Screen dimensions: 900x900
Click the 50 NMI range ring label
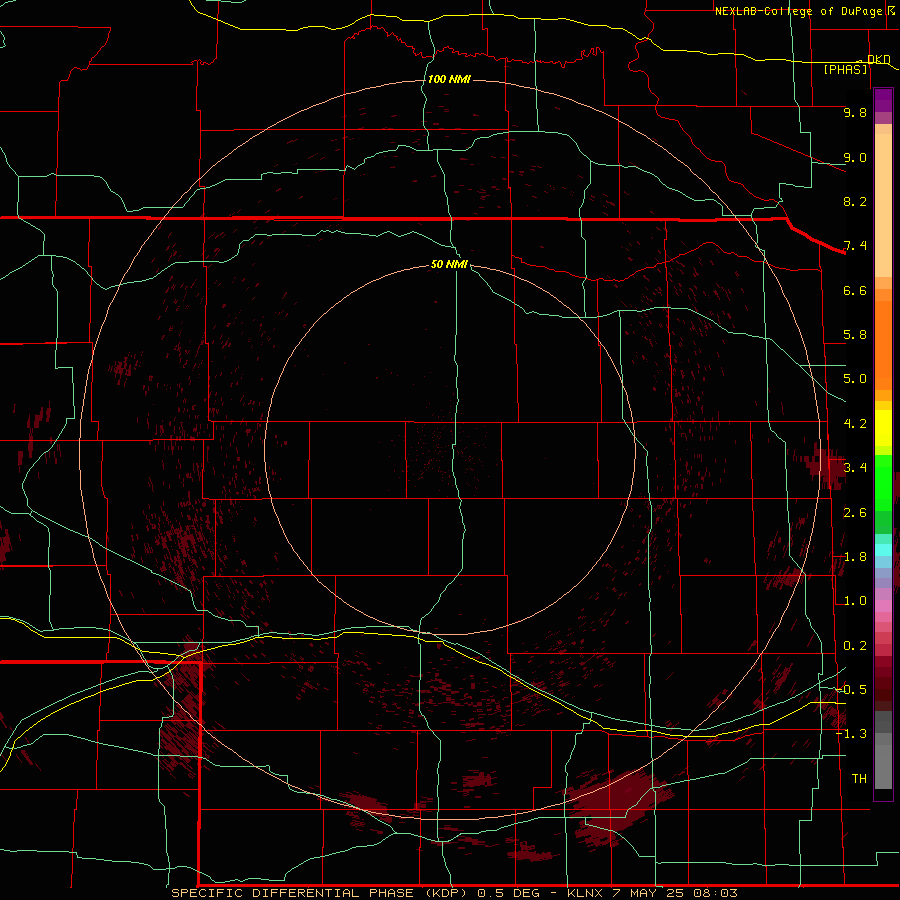pyautogui.click(x=449, y=264)
